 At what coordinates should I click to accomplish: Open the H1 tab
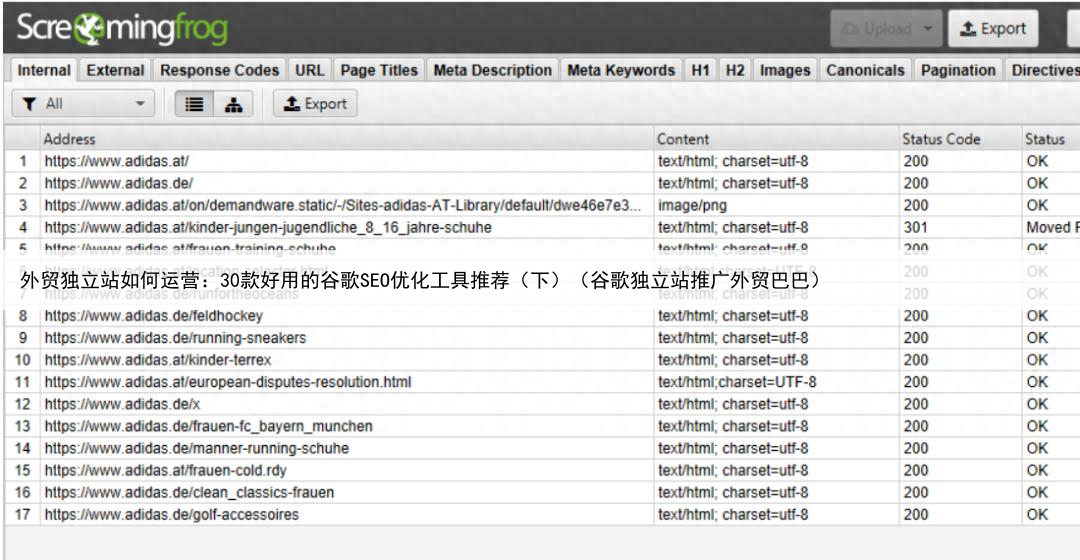pos(700,71)
